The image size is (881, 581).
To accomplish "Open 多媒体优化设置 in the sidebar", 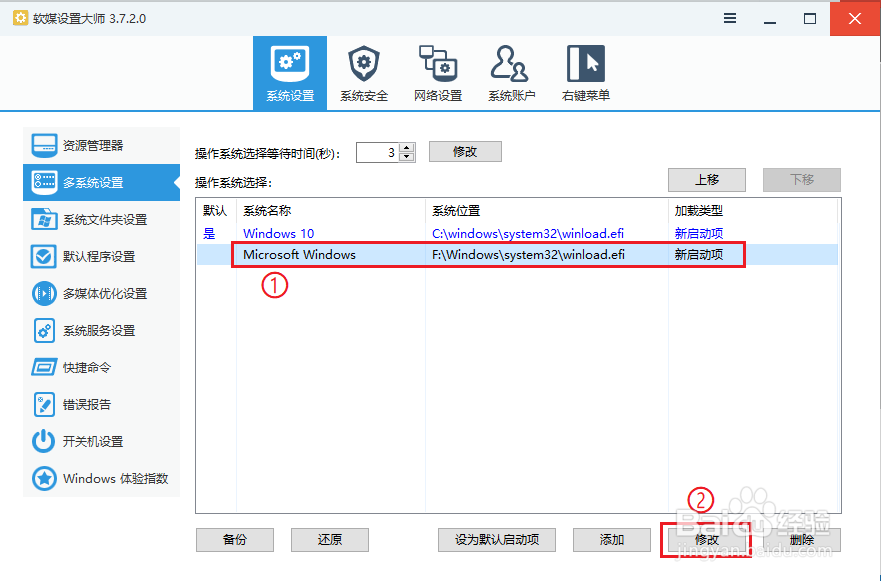I will point(102,293).
